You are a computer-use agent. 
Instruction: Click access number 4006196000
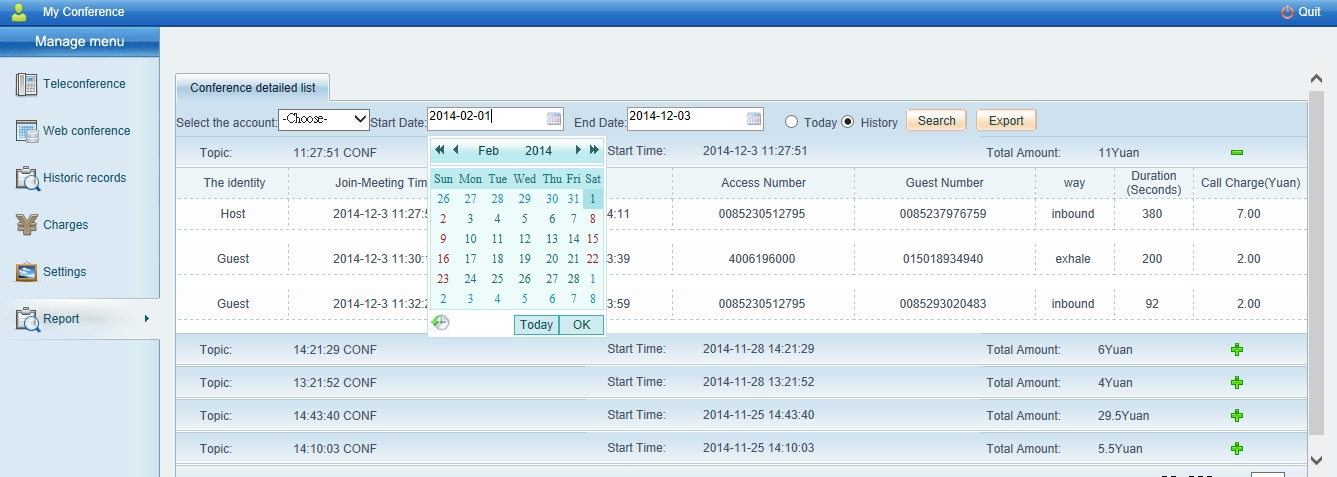(x=763, y=259)
